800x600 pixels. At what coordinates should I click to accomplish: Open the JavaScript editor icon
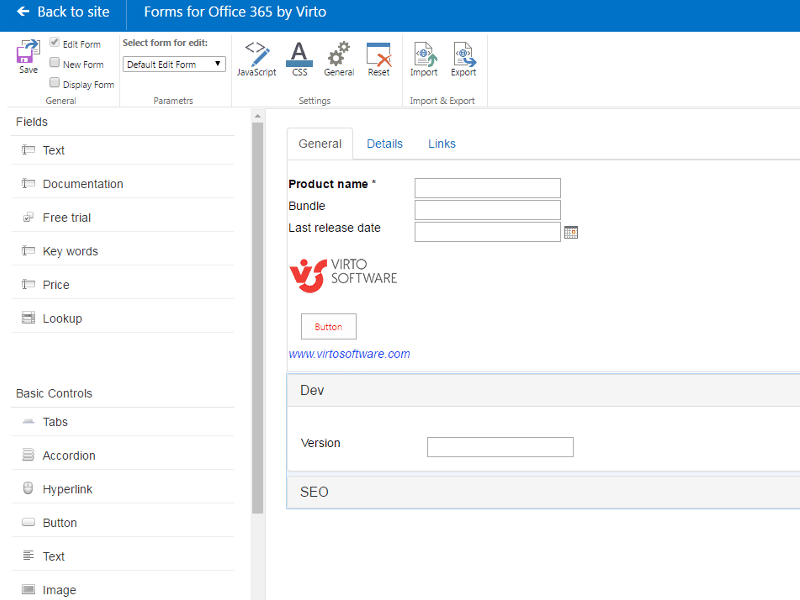tap(256, 58)
